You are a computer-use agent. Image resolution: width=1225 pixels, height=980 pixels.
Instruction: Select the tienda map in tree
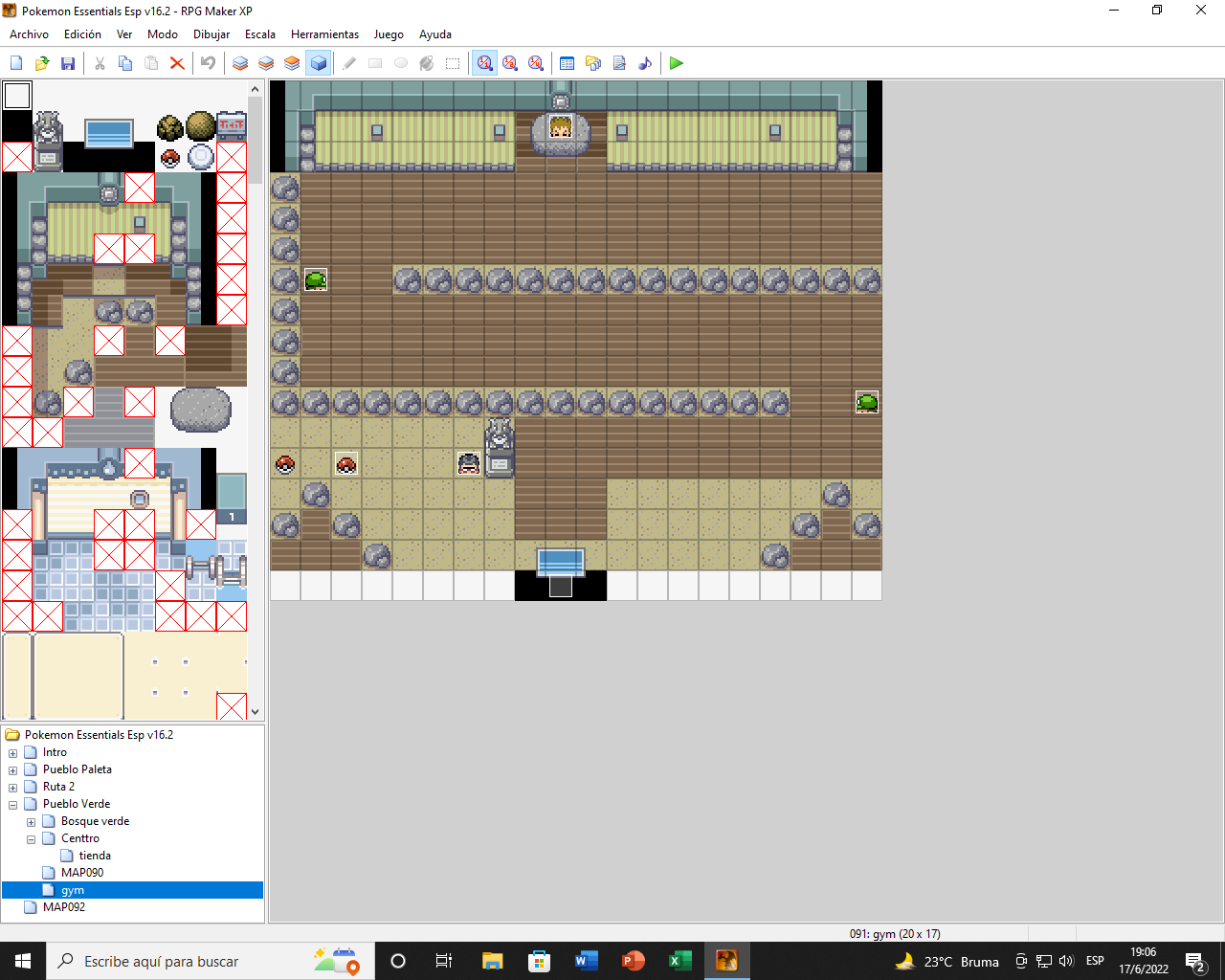coord(95,856)
